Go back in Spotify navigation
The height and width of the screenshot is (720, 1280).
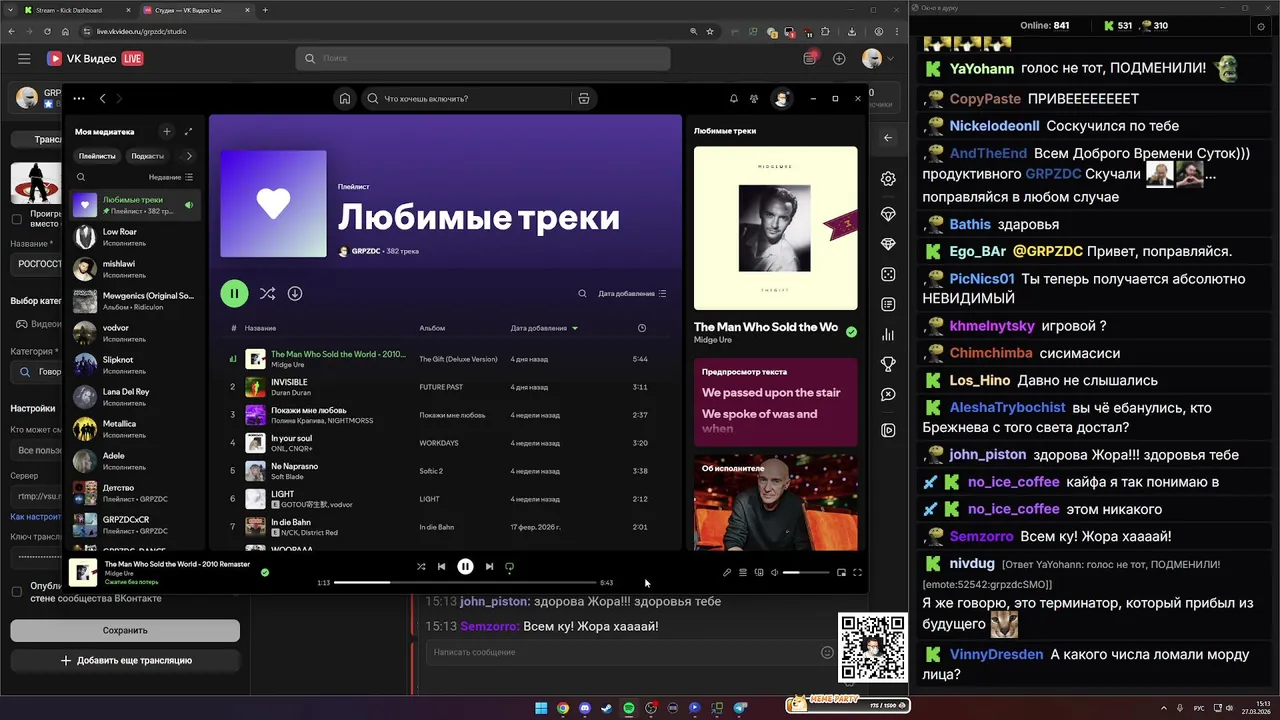(102, 98)
